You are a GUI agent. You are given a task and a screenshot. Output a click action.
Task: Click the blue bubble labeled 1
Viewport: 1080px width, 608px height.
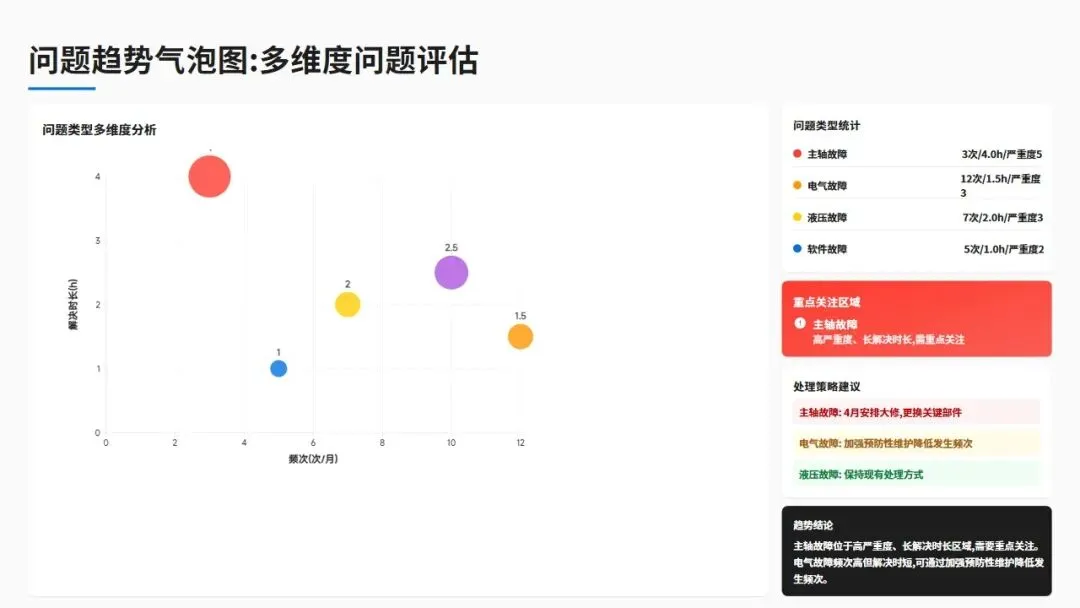click(x=278, y=368)
